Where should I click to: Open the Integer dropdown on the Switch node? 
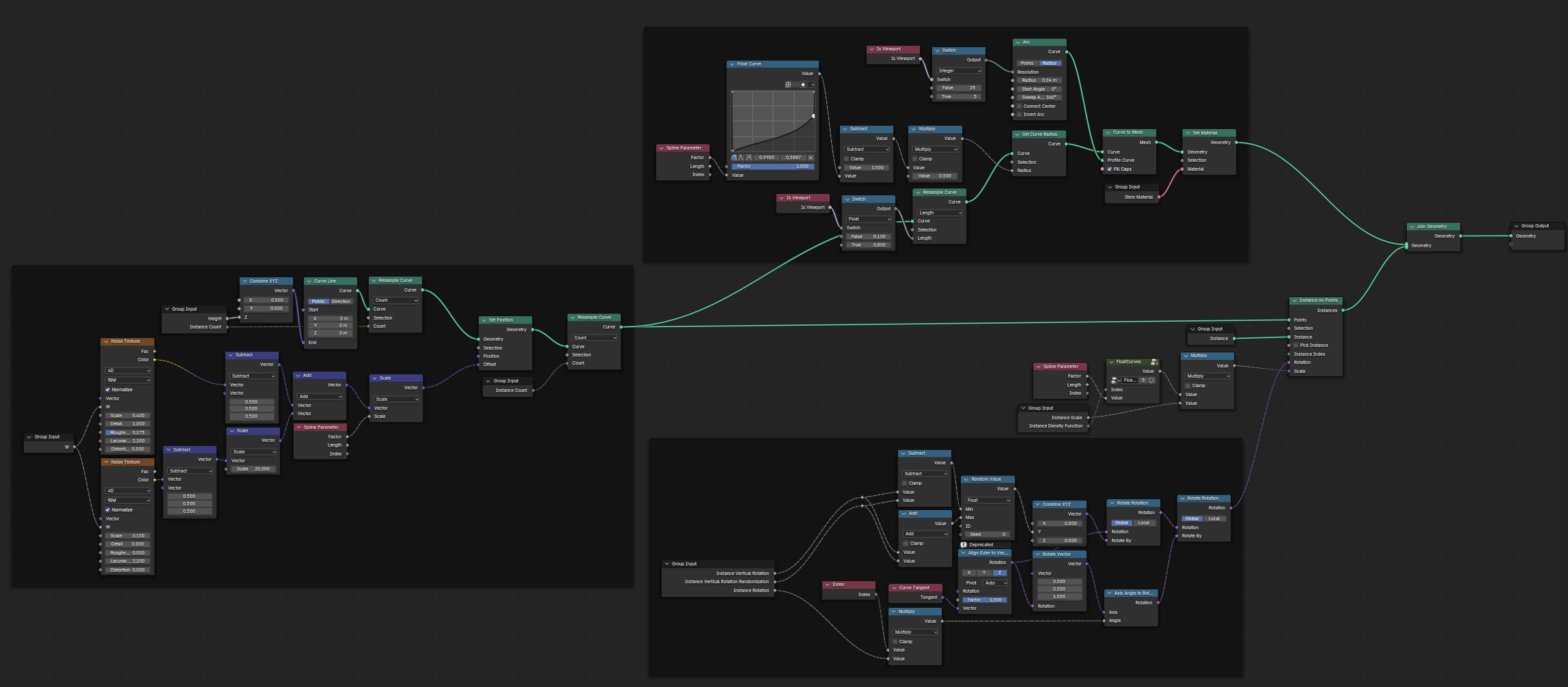(x=959, y=71)
